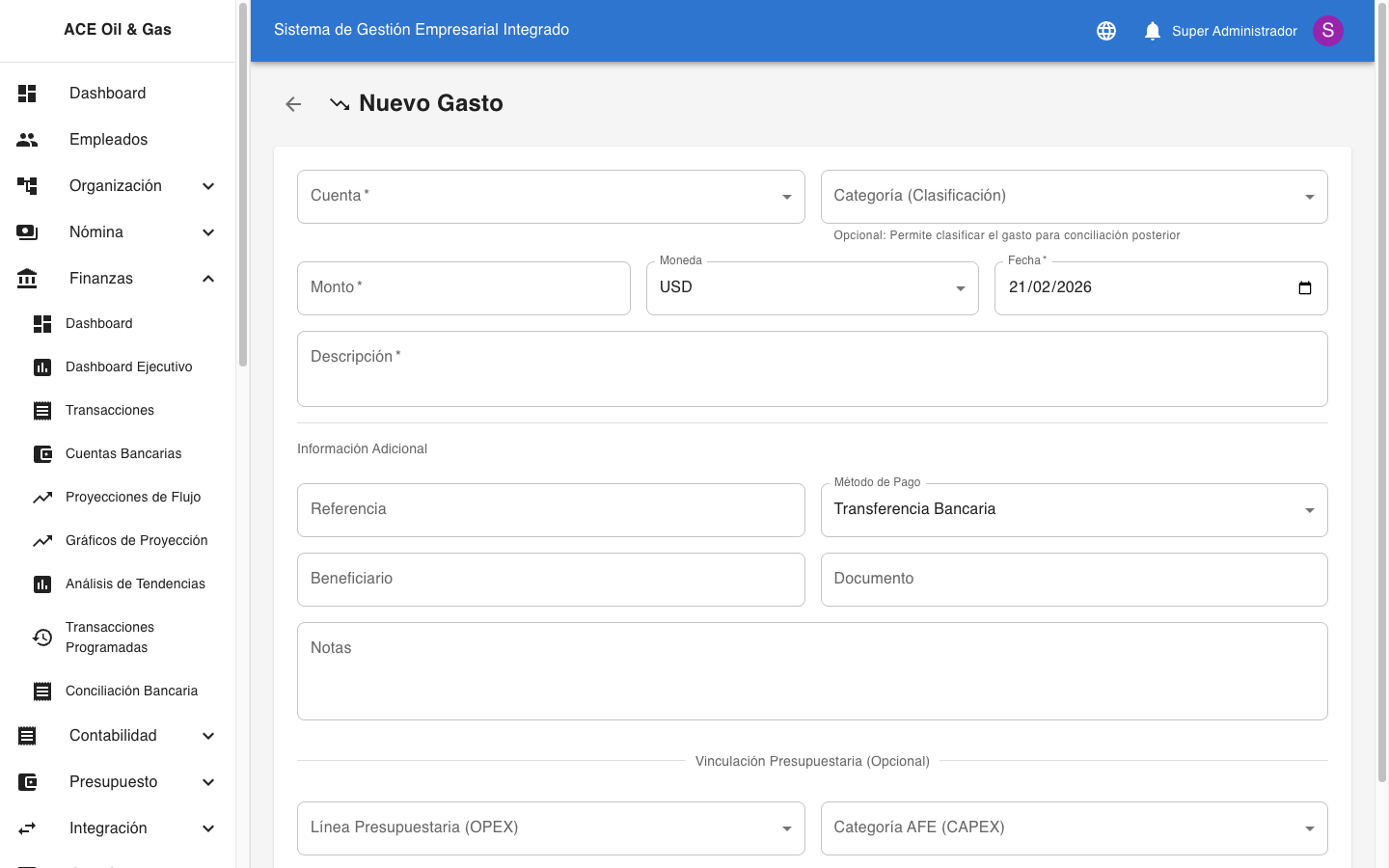Click the Transacciones Programadas history icon

click(42, 637)
